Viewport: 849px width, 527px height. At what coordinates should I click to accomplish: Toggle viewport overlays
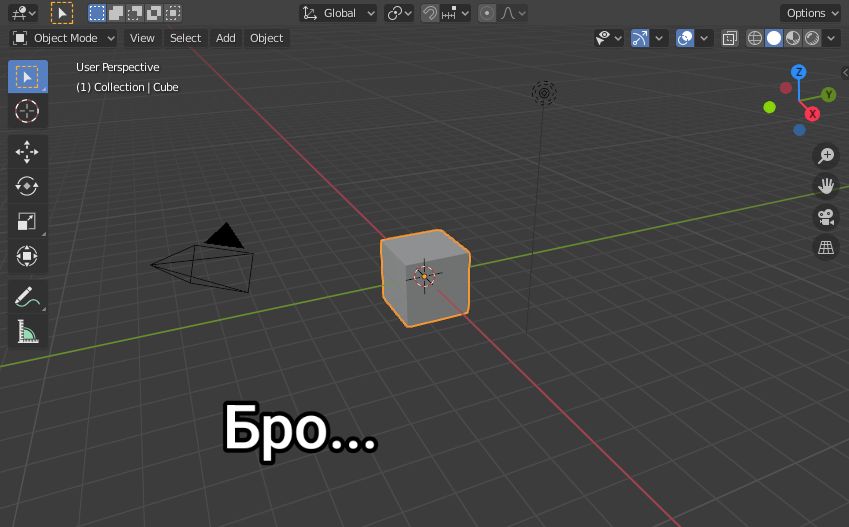click(x=685, y=38)
